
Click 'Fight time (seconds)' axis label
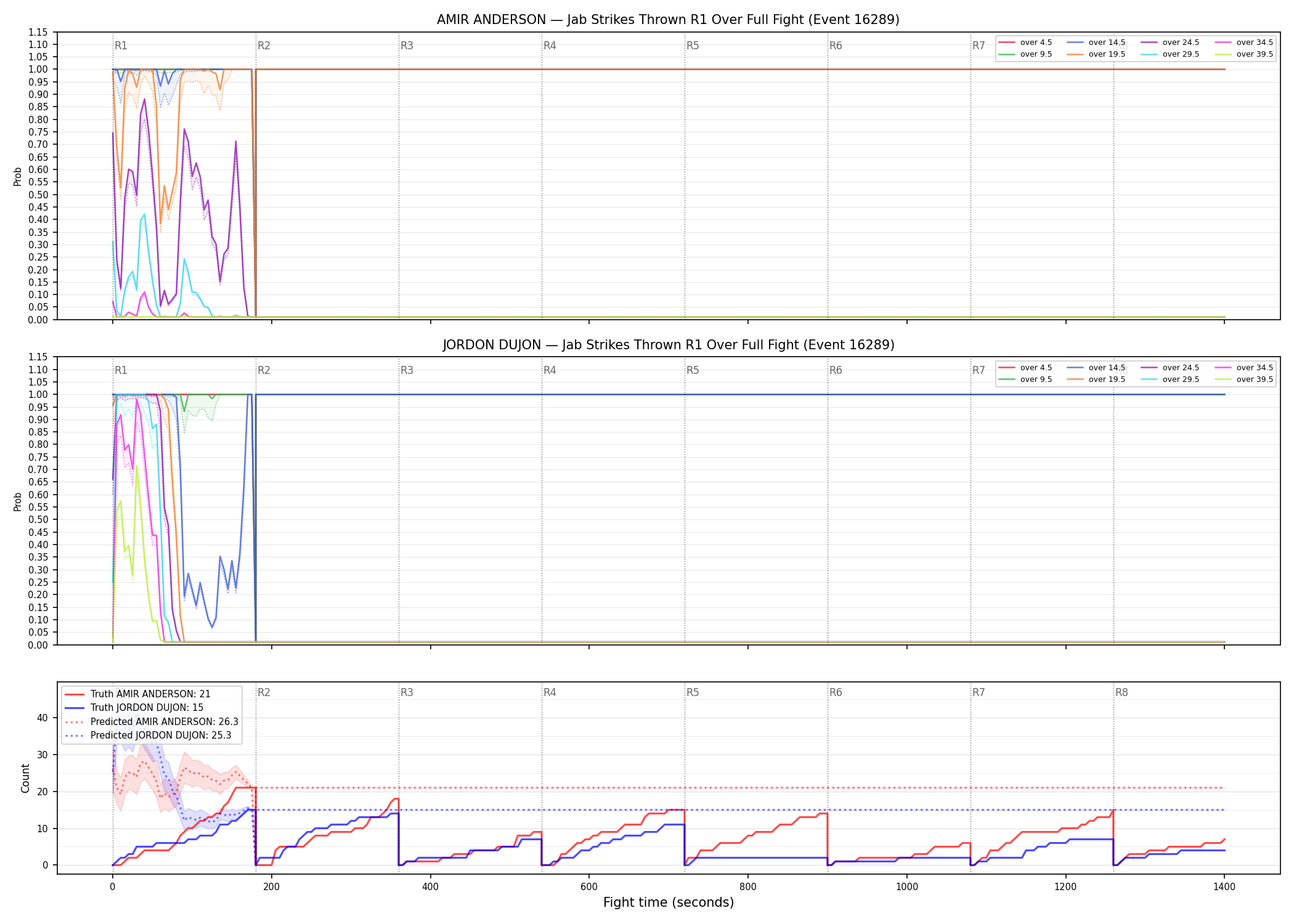click(669, 902)
